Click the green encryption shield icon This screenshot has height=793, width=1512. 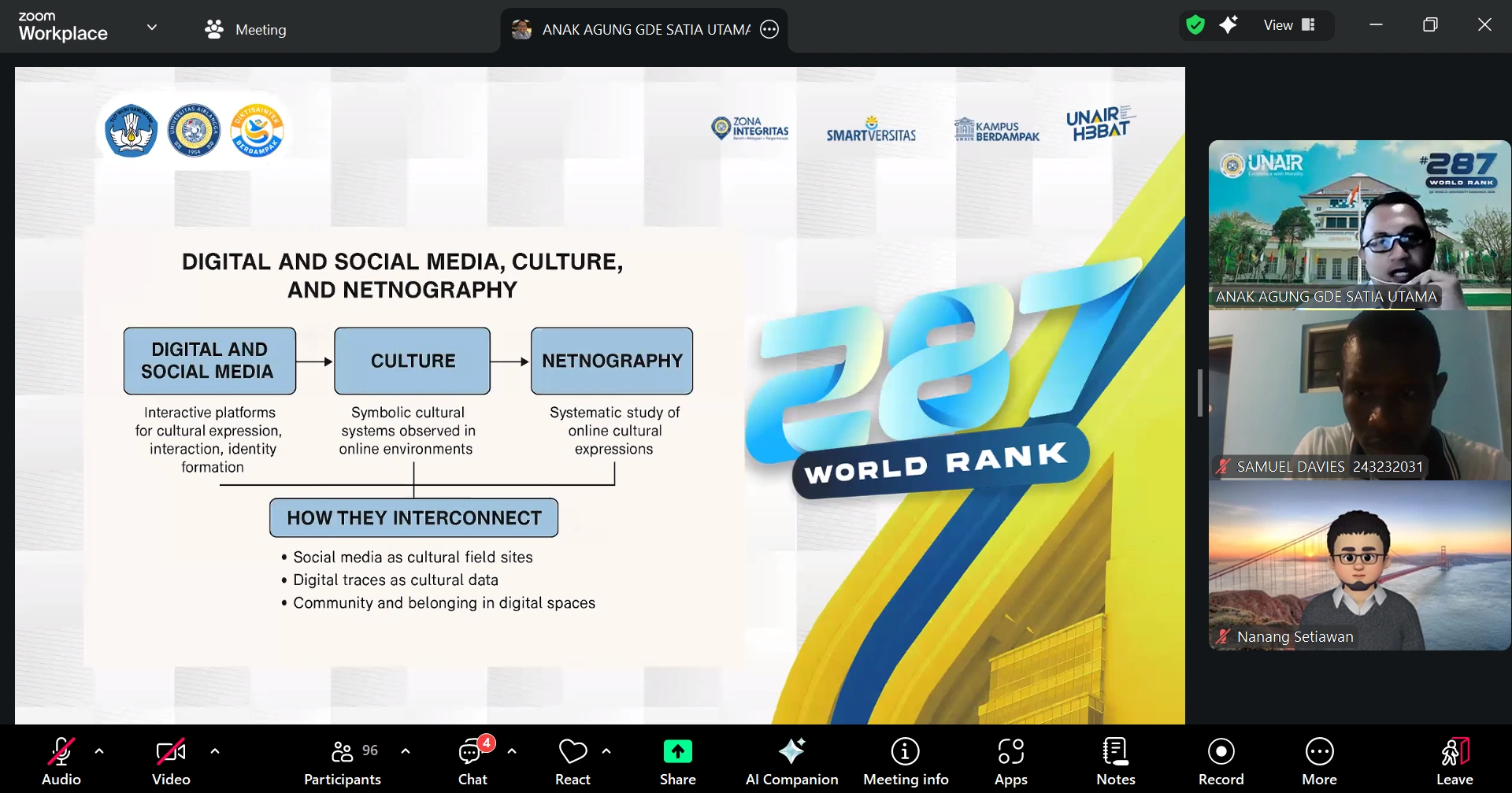[x=1195, y=25]
